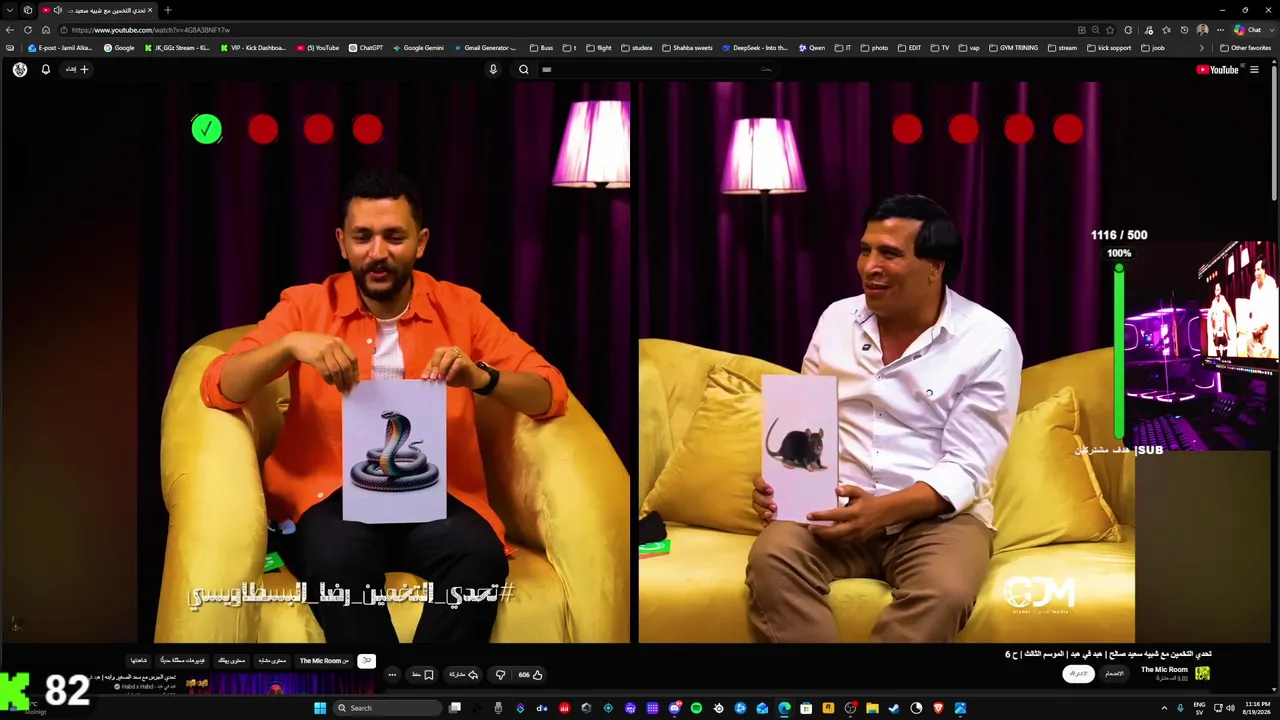Screen dimensions: 1280x720
Task: Open the Qwen bookmark
Action: point(812,48)
